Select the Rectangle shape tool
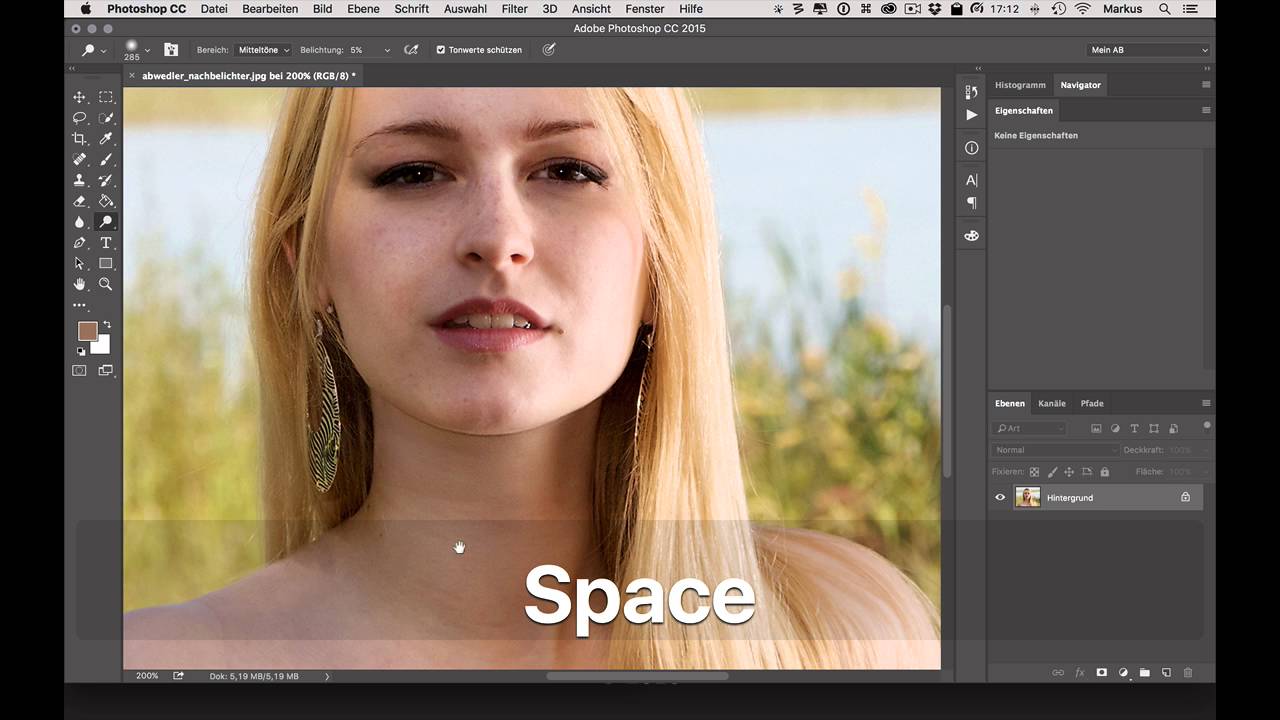The height and width of the screenshot is (720, 1280). point(106,264)
